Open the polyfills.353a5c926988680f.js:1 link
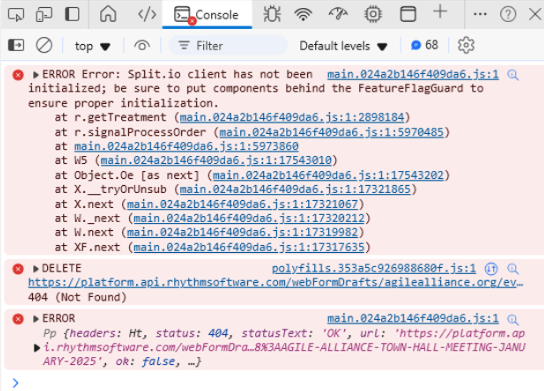The width and height of the screenshot is (544, 391). (374, 268)
